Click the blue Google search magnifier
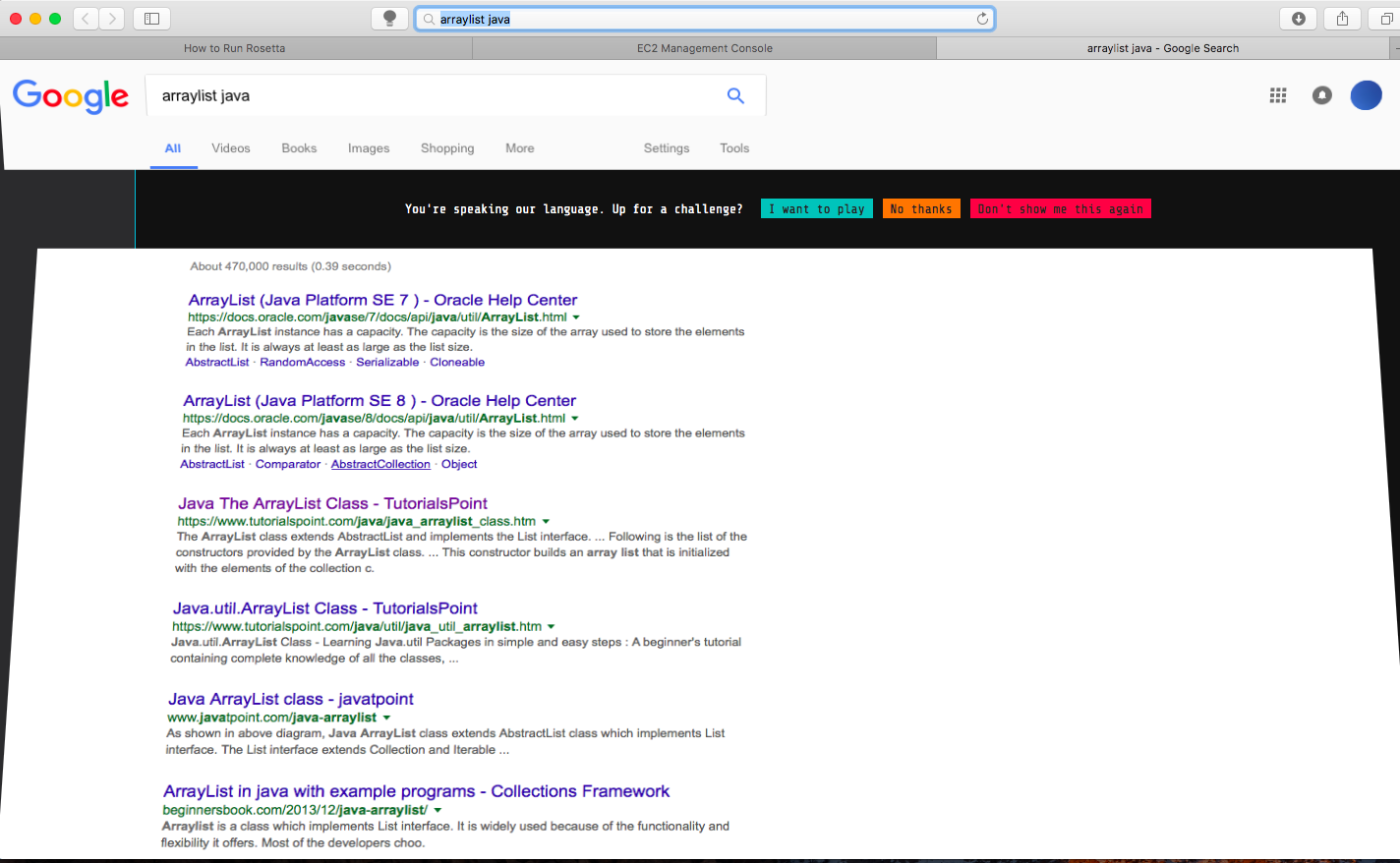 pos(735,95)
